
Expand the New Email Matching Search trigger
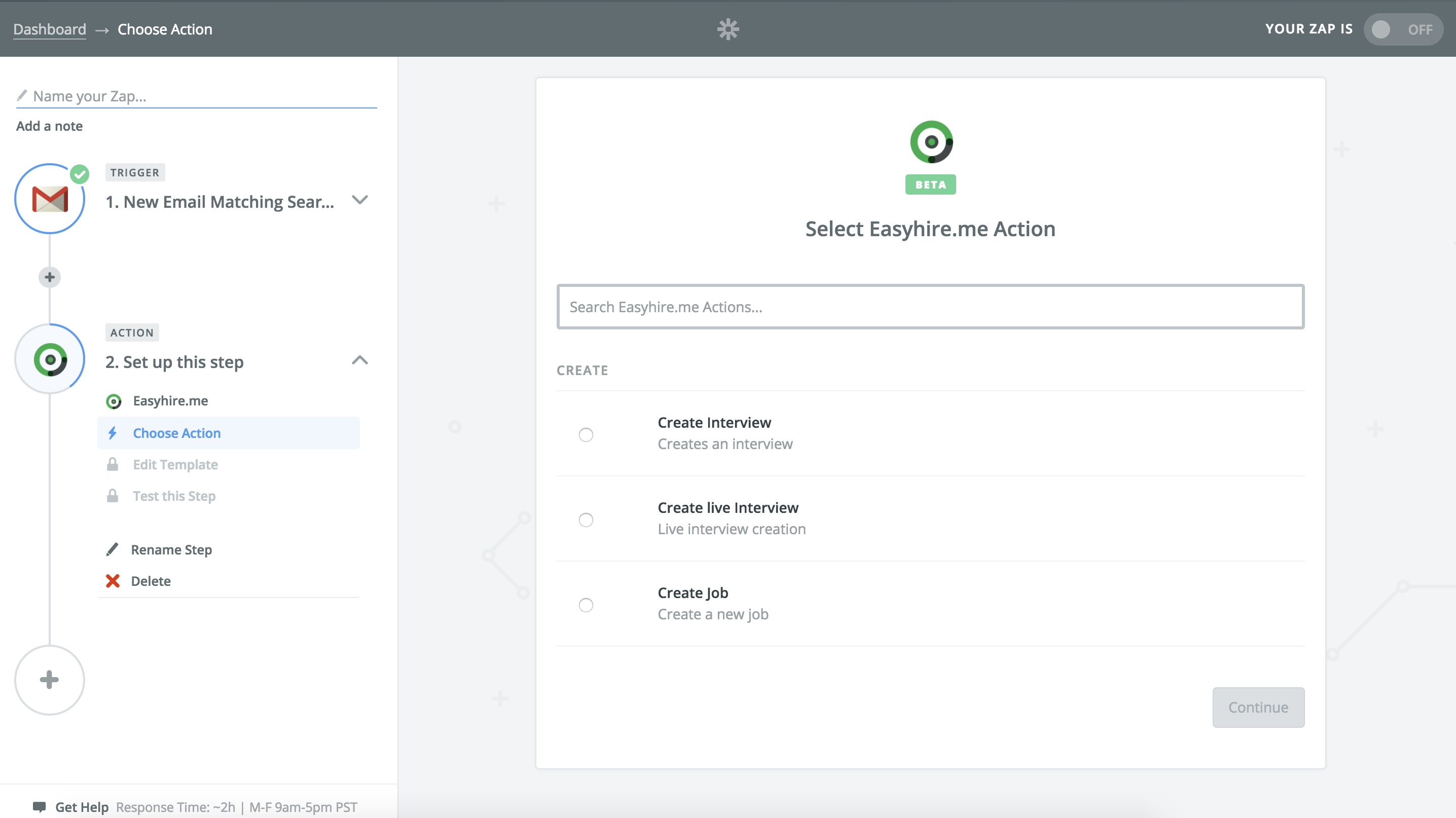pos(359,200)
